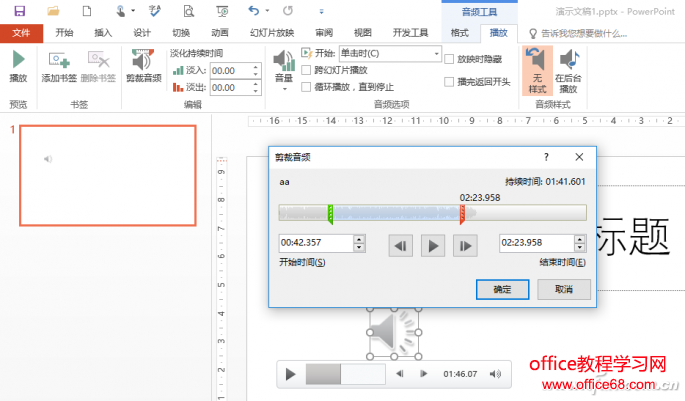The height and width of the screenshot is (401, 685).
Task: Enable 跨幻灯片播放 checkbox
Action: 306,70
